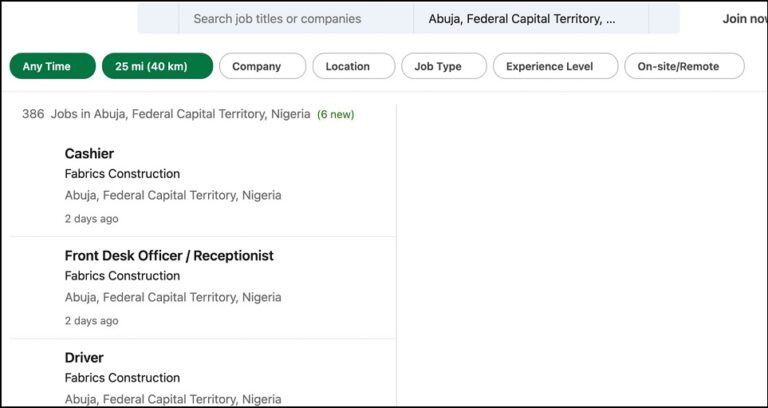Click Fabrics Construction under Front Desk Officer
Image resolution: width=768 pixels, height=408 pixels.
click(122, 276)
